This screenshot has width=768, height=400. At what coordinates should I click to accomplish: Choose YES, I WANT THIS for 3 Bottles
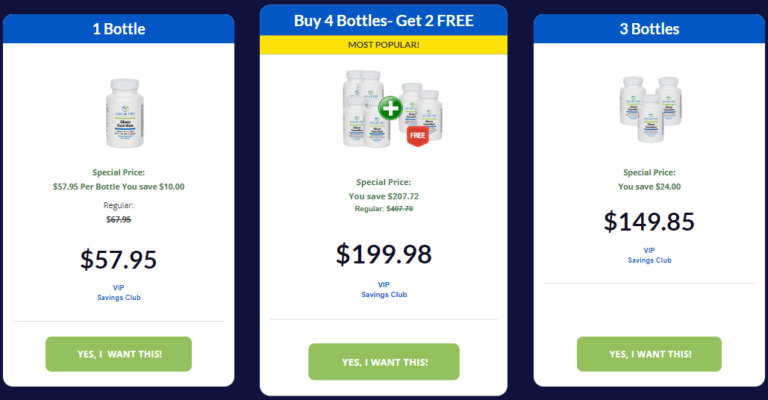tap(649, 354)
